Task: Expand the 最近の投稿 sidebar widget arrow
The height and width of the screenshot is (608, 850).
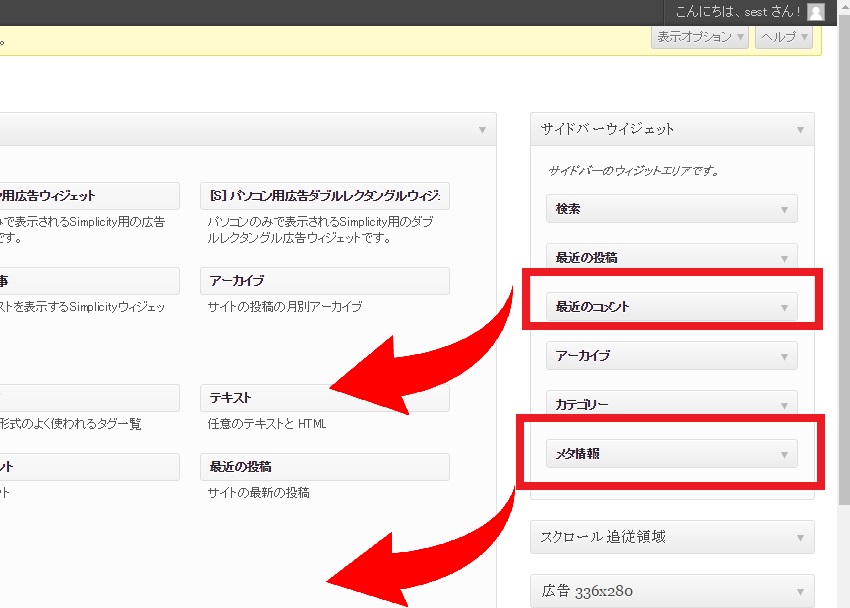Action: point(784,258)
